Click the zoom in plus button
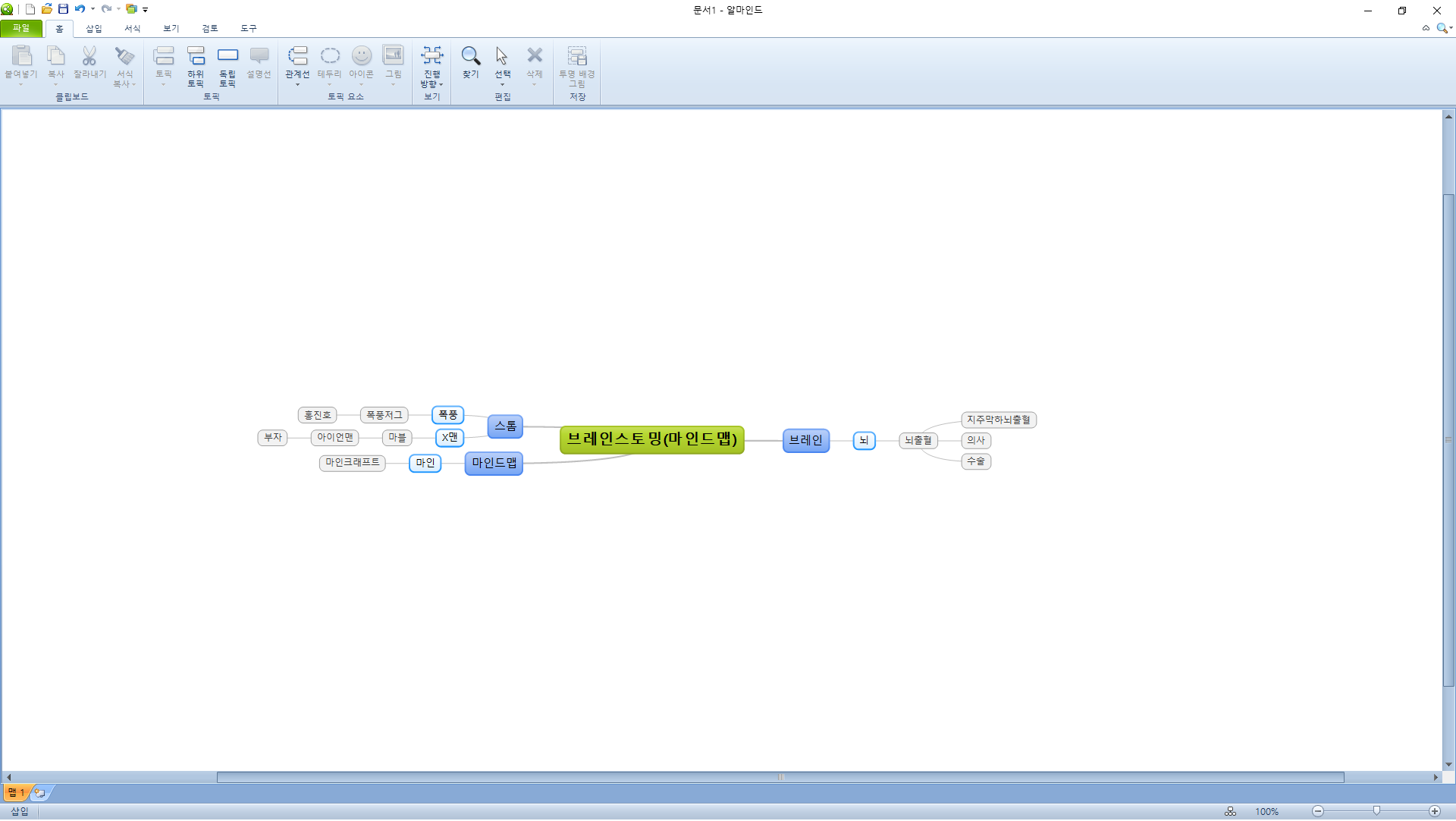This screenshot has width=1456, height=821. pyautogui.click(x=1434, y=812)
